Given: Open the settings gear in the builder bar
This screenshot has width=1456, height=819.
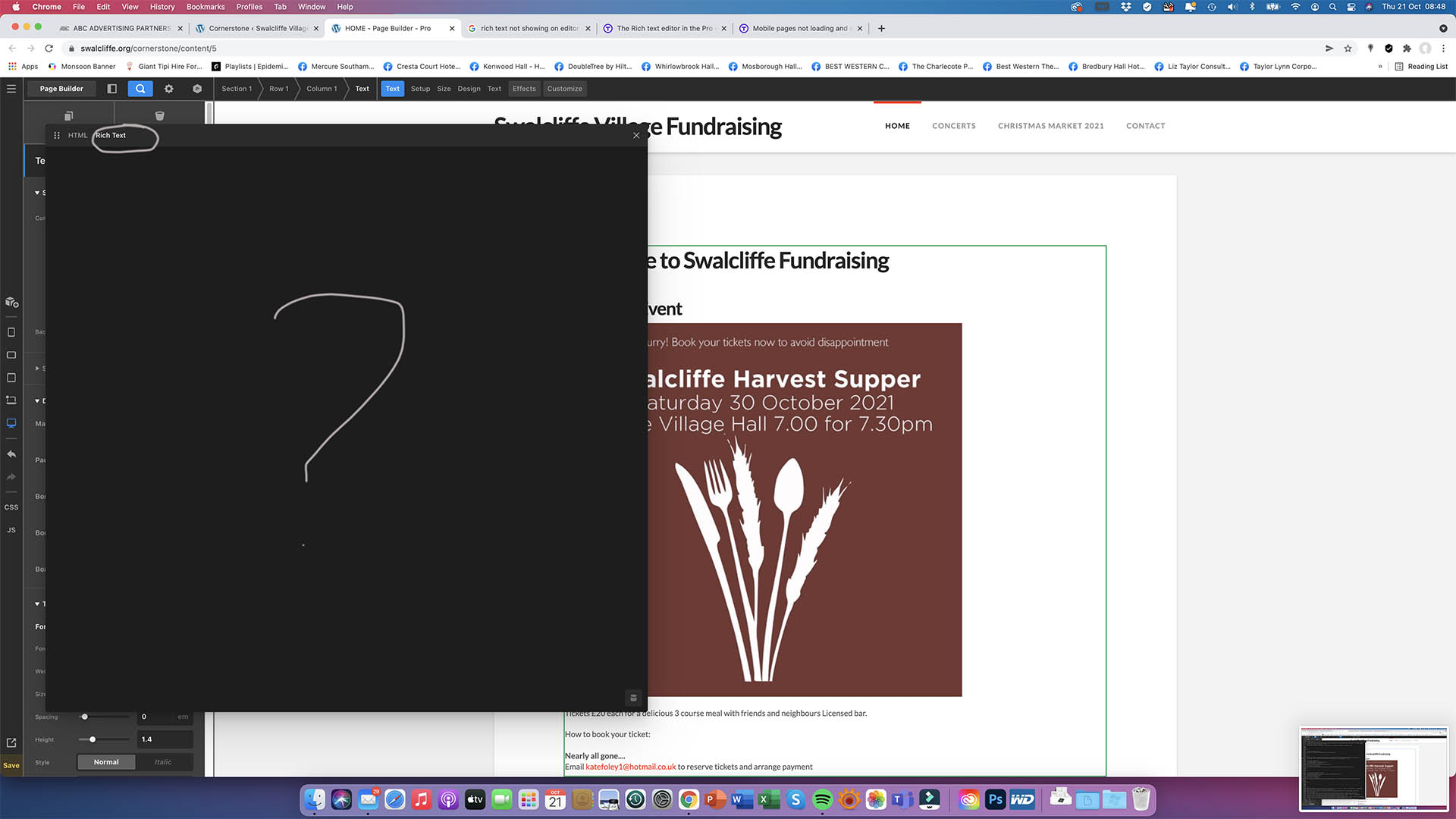Looking at the screenshot, I should point(169,89).
